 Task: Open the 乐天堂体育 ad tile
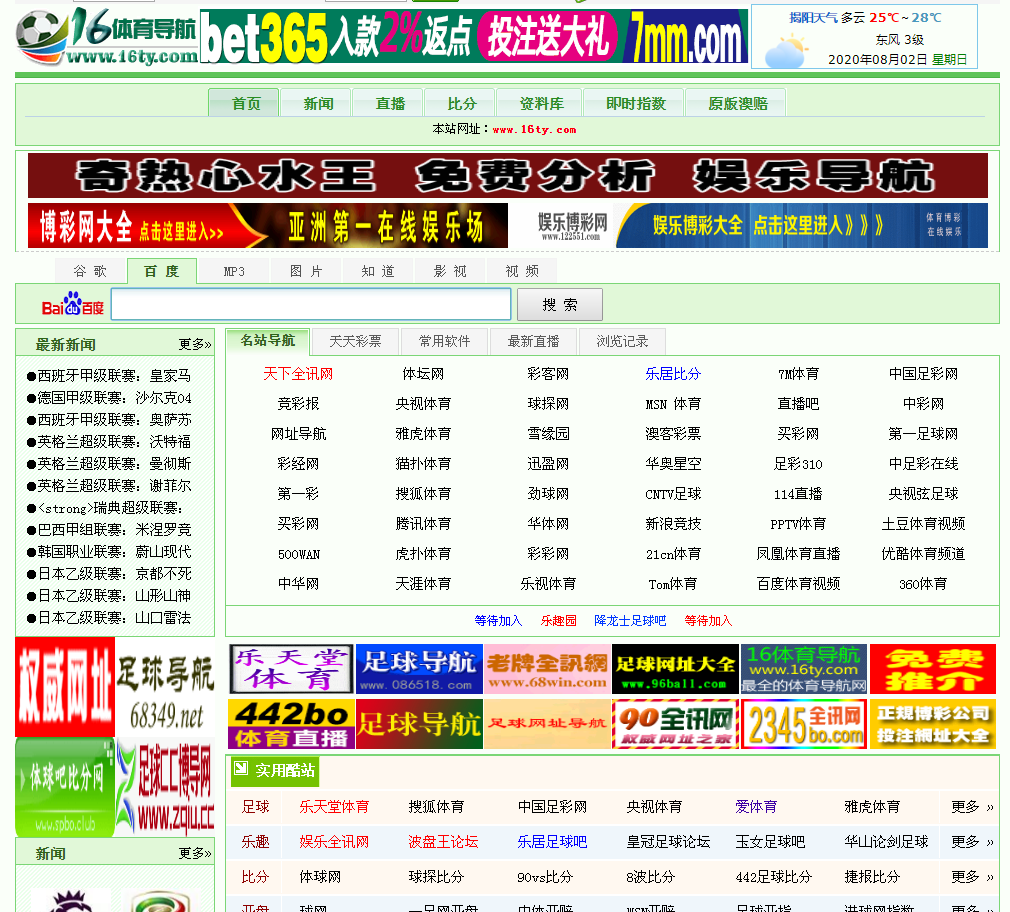[291, 669]
